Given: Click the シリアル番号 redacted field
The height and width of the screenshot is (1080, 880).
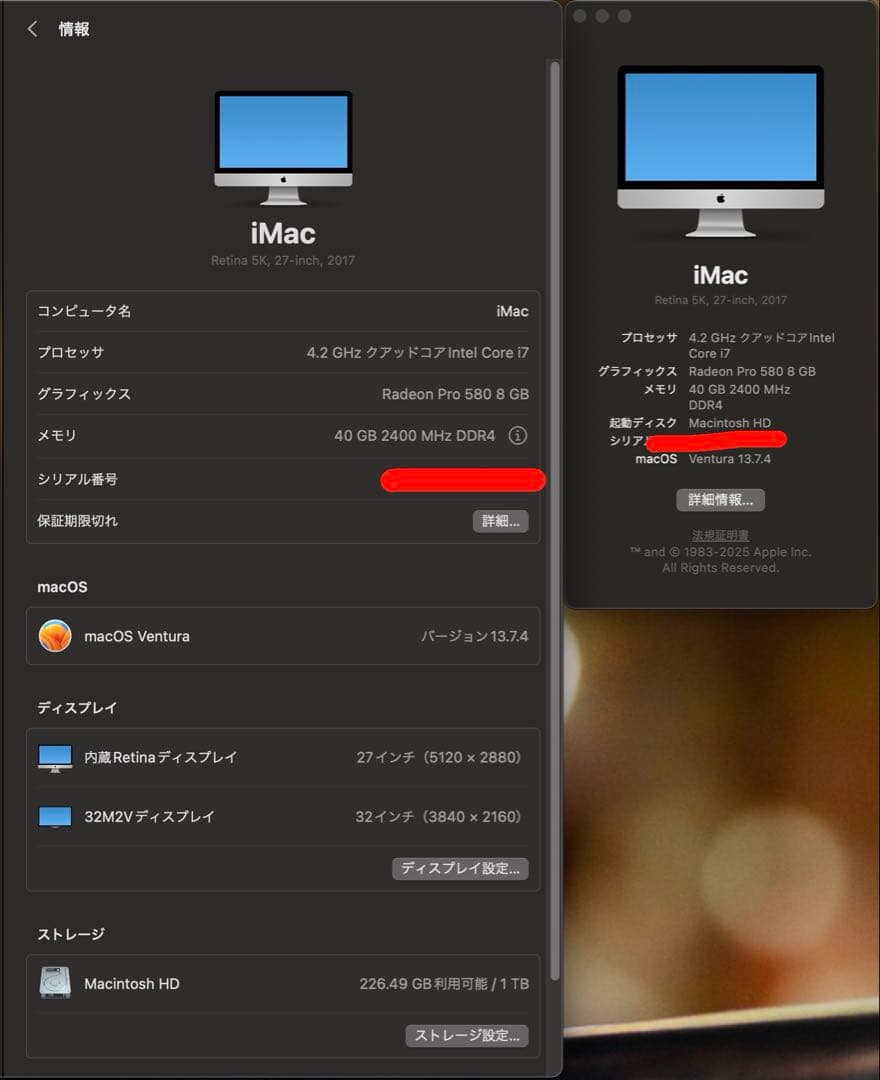Looking at the screenshot, I should [462, 480].
